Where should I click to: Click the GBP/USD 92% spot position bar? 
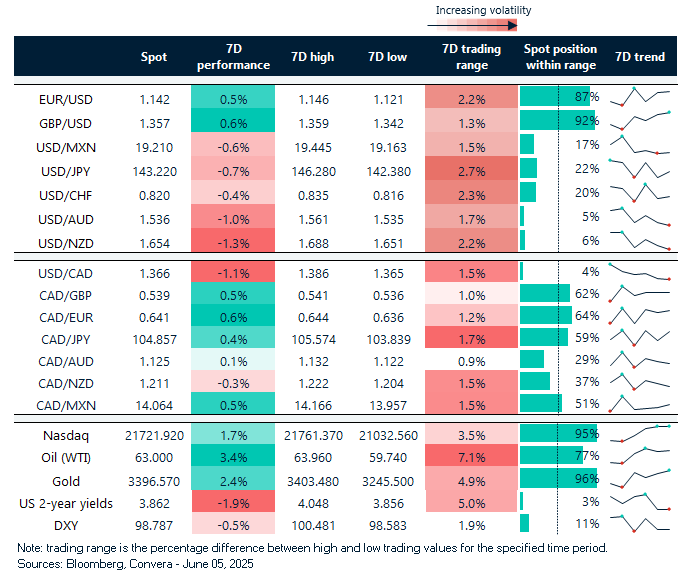tap(557, 122)
